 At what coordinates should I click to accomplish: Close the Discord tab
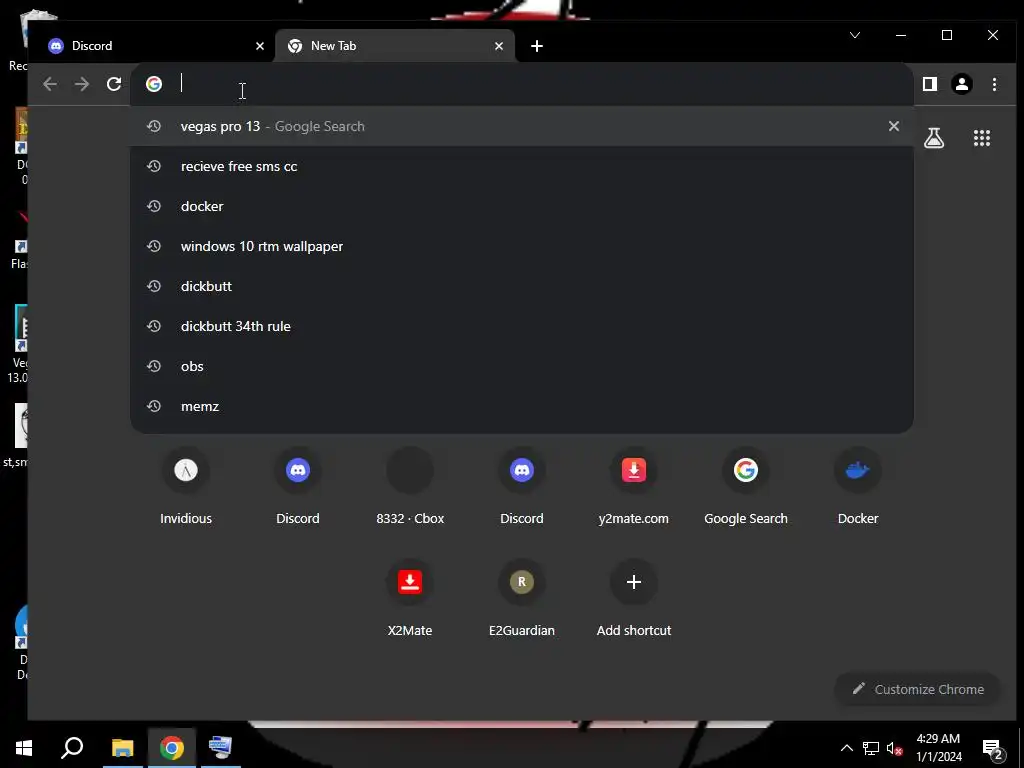click(260, 46)
